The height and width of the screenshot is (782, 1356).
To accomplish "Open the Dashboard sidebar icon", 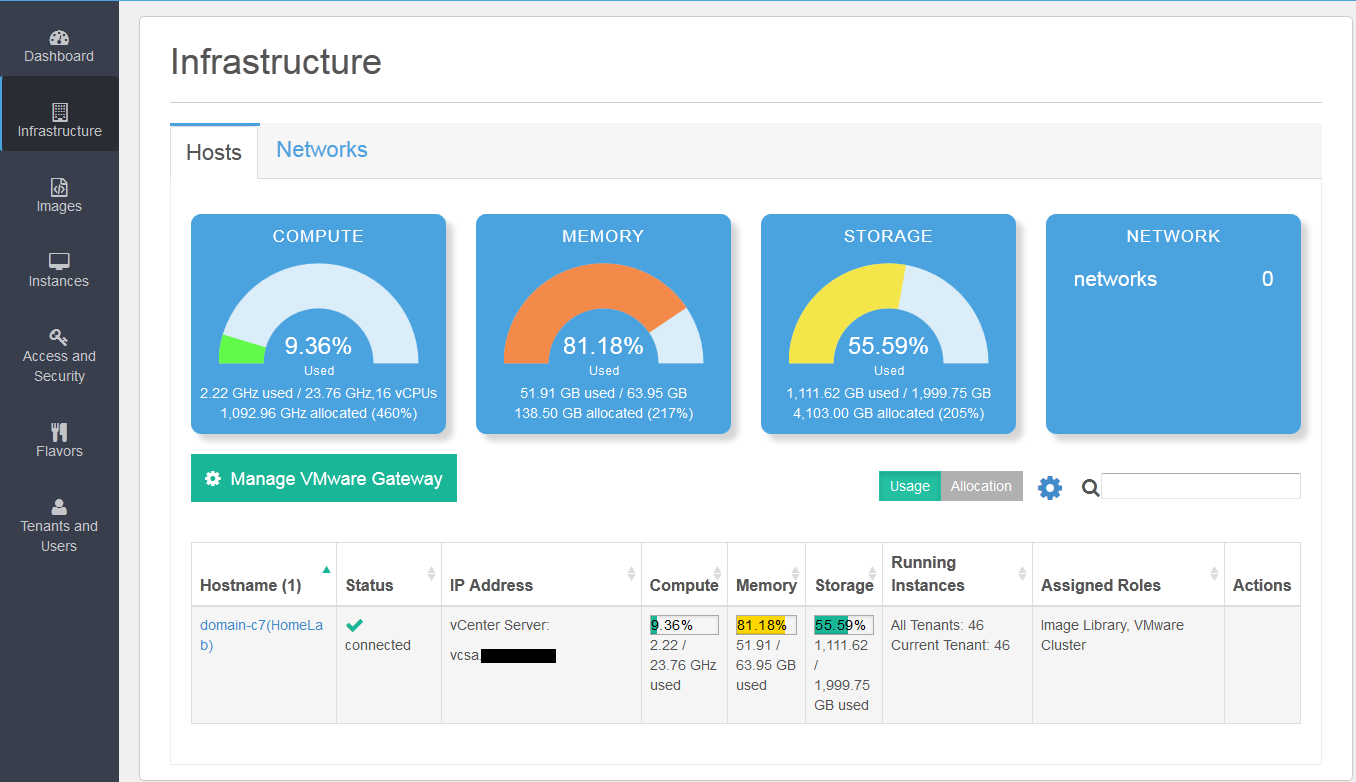I will 59,38.
